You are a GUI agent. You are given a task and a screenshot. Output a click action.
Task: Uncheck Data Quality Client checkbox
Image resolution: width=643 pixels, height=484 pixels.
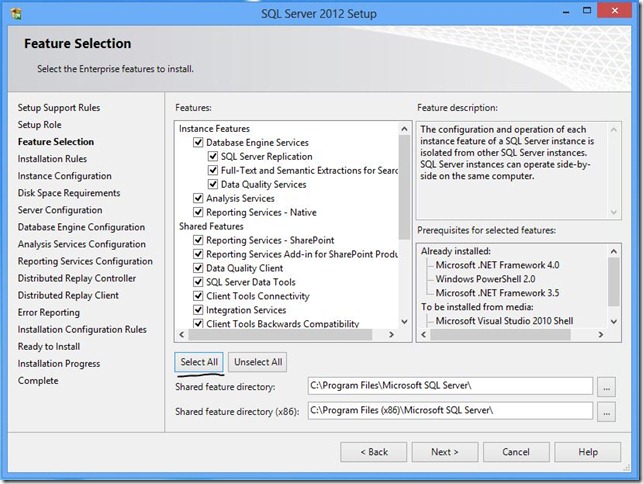[198, 268]
